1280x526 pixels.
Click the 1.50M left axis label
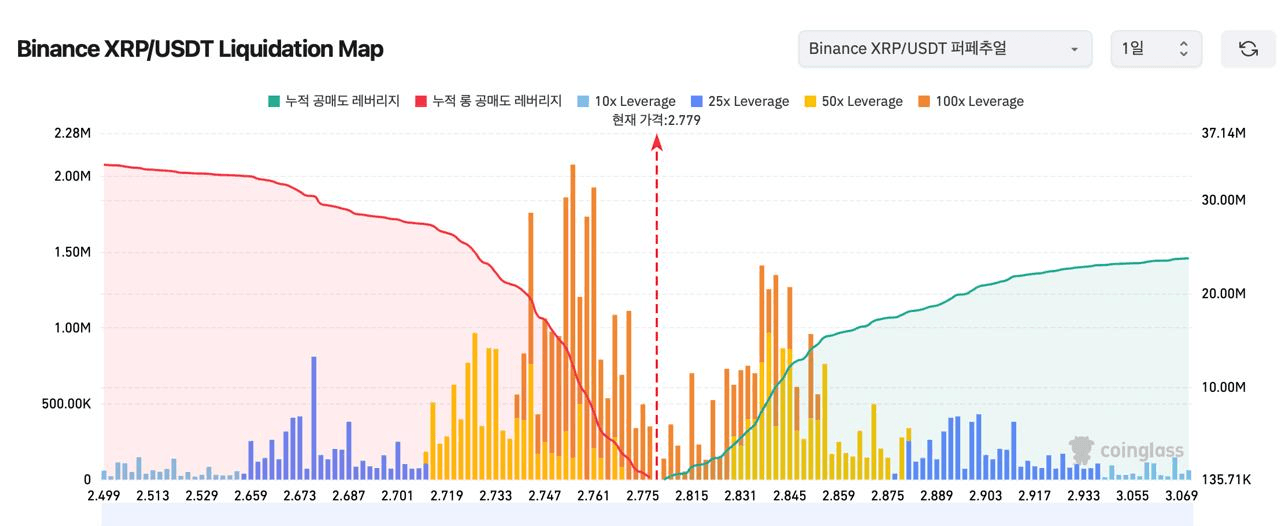73,252
